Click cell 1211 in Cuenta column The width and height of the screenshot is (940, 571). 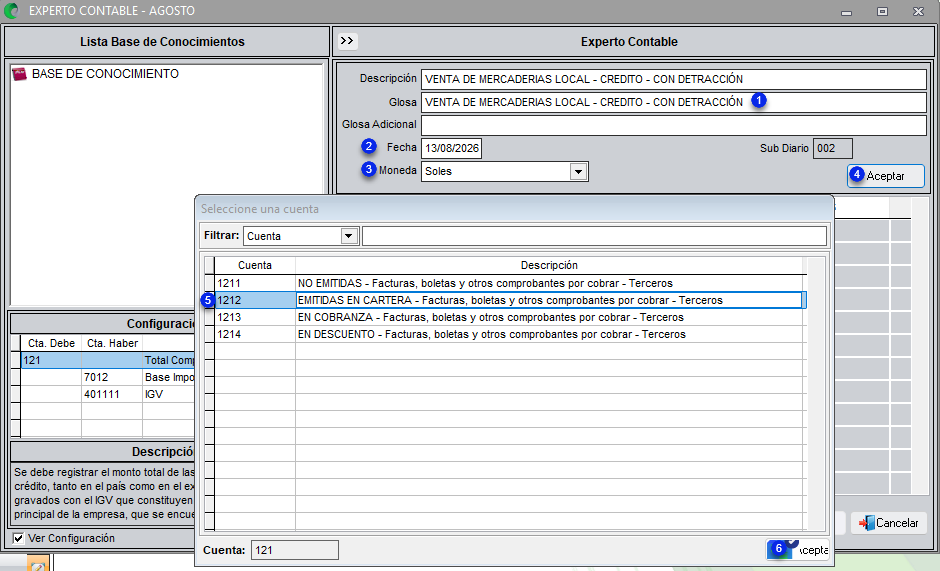(255, 283)
